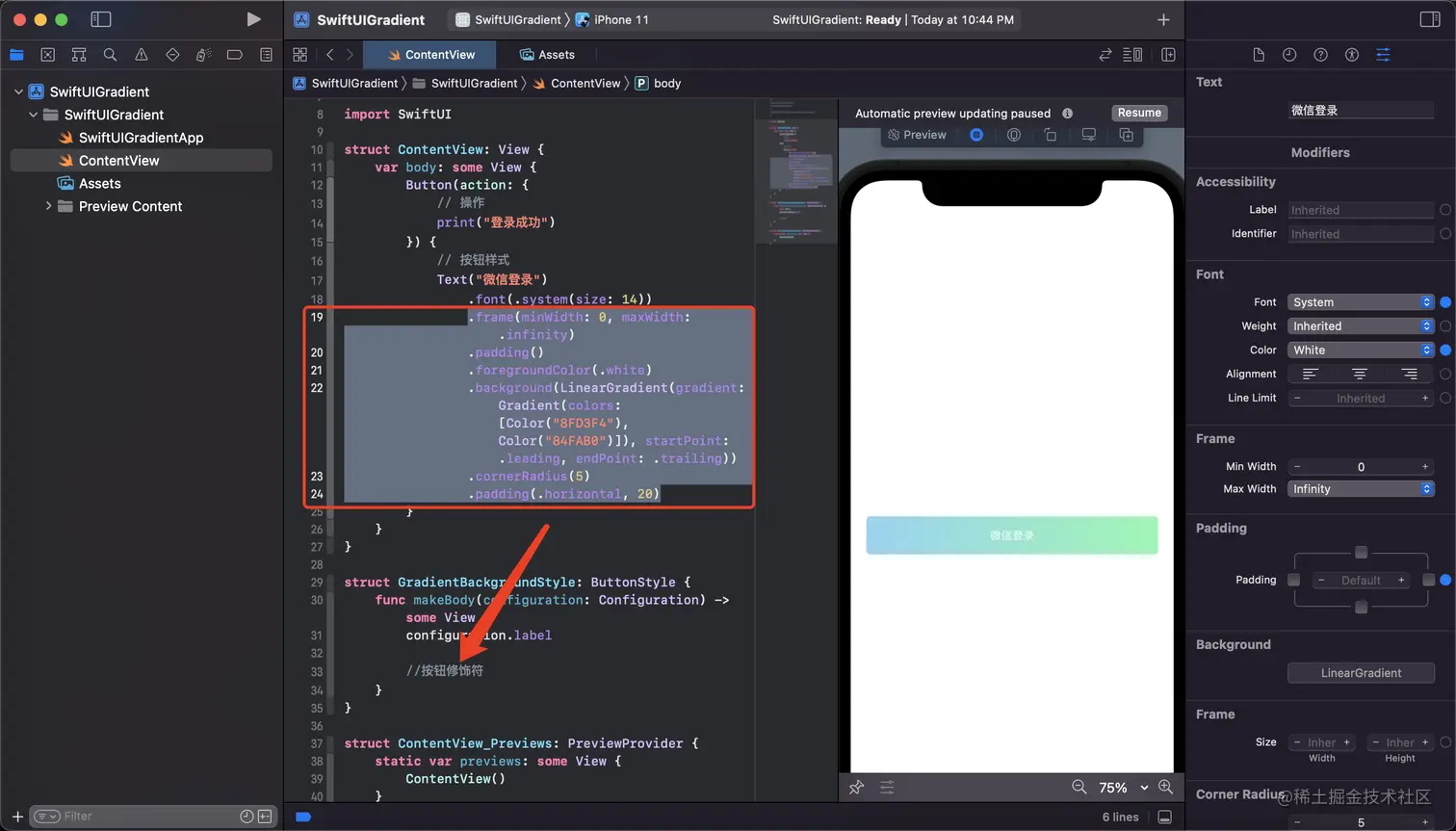Switch to the ContentView editor tab
1456x831 pixels.
429,55
